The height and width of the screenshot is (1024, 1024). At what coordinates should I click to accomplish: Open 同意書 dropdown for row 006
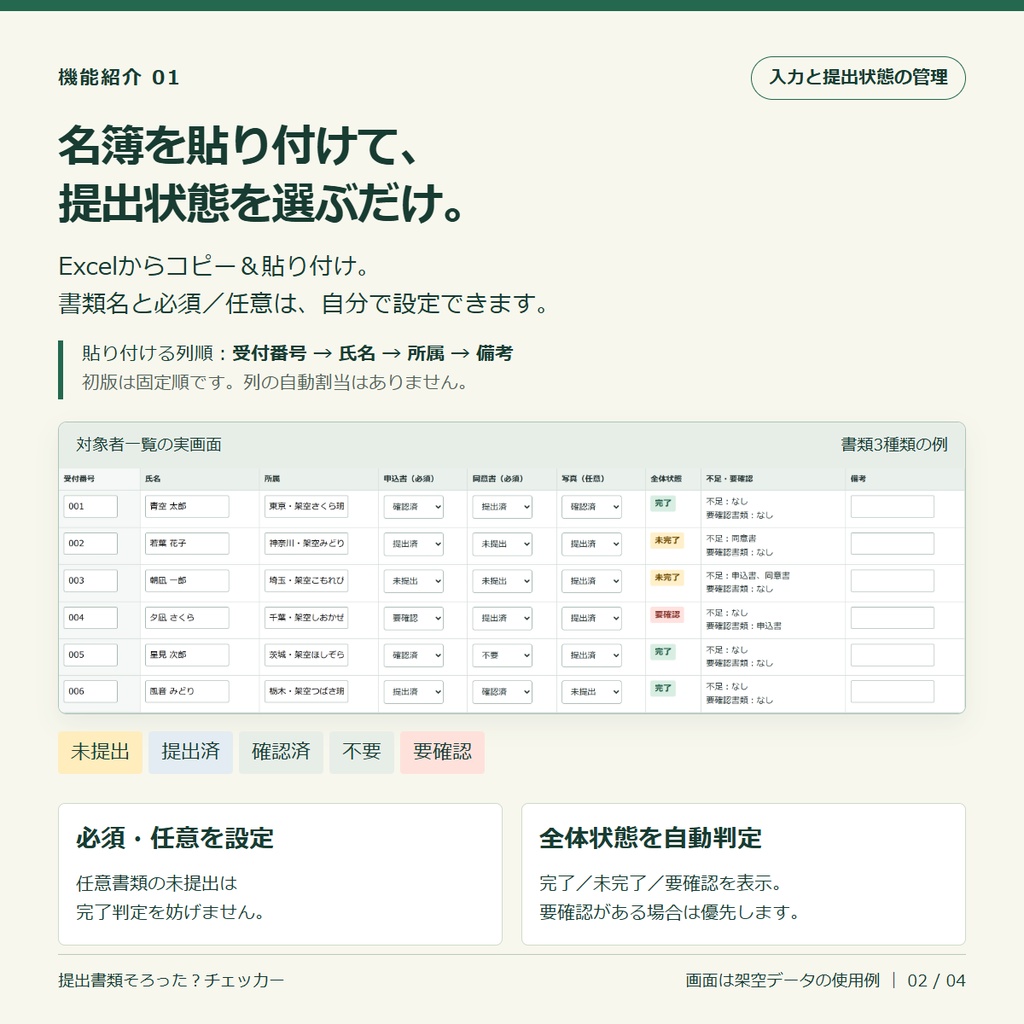(502, 692)
